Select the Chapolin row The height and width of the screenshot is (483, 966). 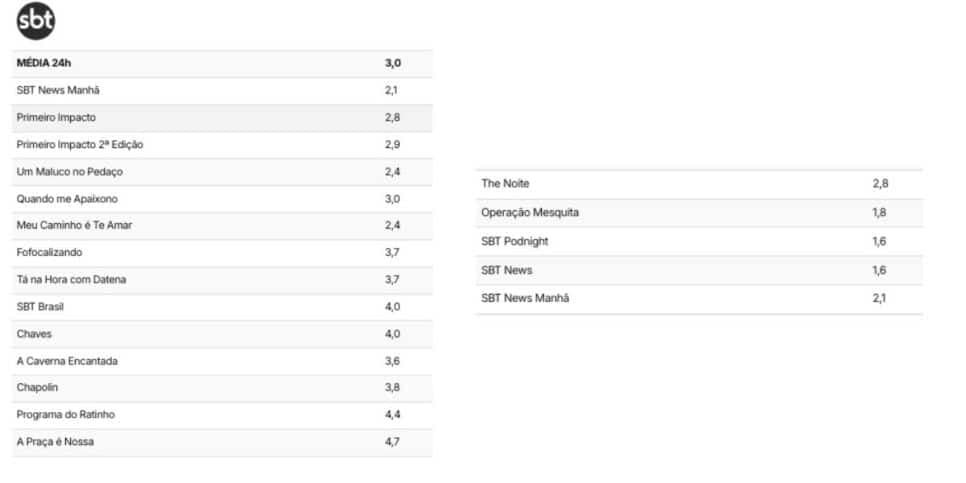[222, 388]
